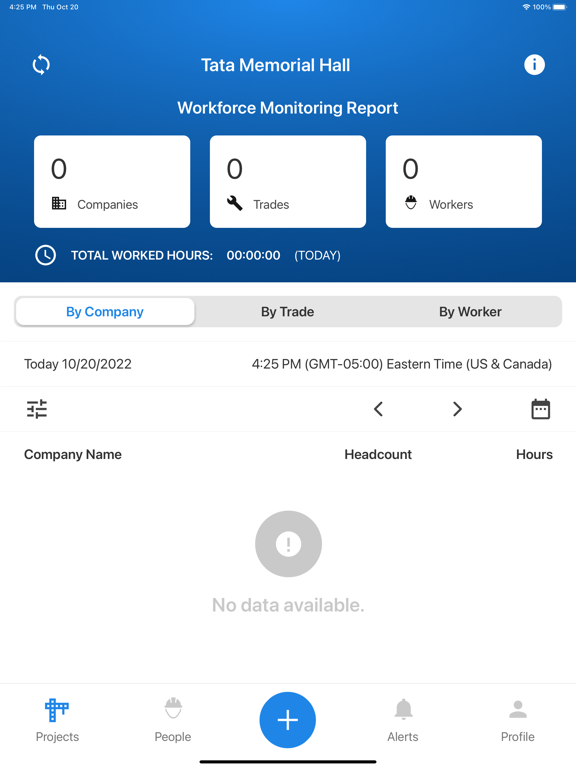The height and width of the screenshot is (768, 576).
Task: Tap the Today 10/20/2022 date label
Action: tap(78, 364)
